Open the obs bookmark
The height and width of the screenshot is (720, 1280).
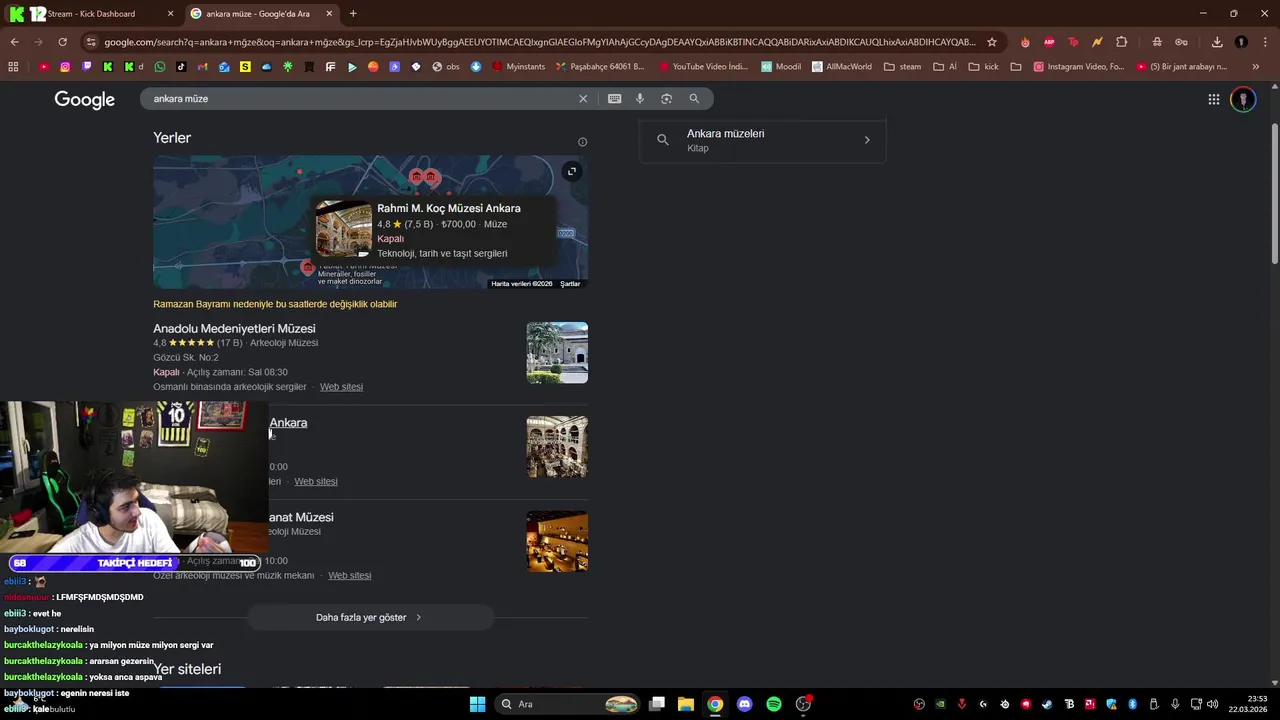pyautogui.click(x=446, y=67)
